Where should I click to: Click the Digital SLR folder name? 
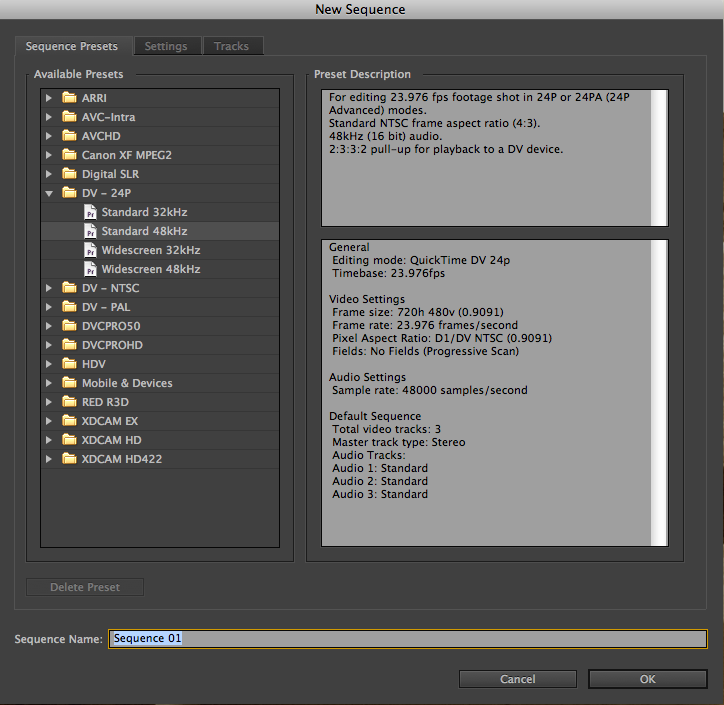click(x=110, y=174)
